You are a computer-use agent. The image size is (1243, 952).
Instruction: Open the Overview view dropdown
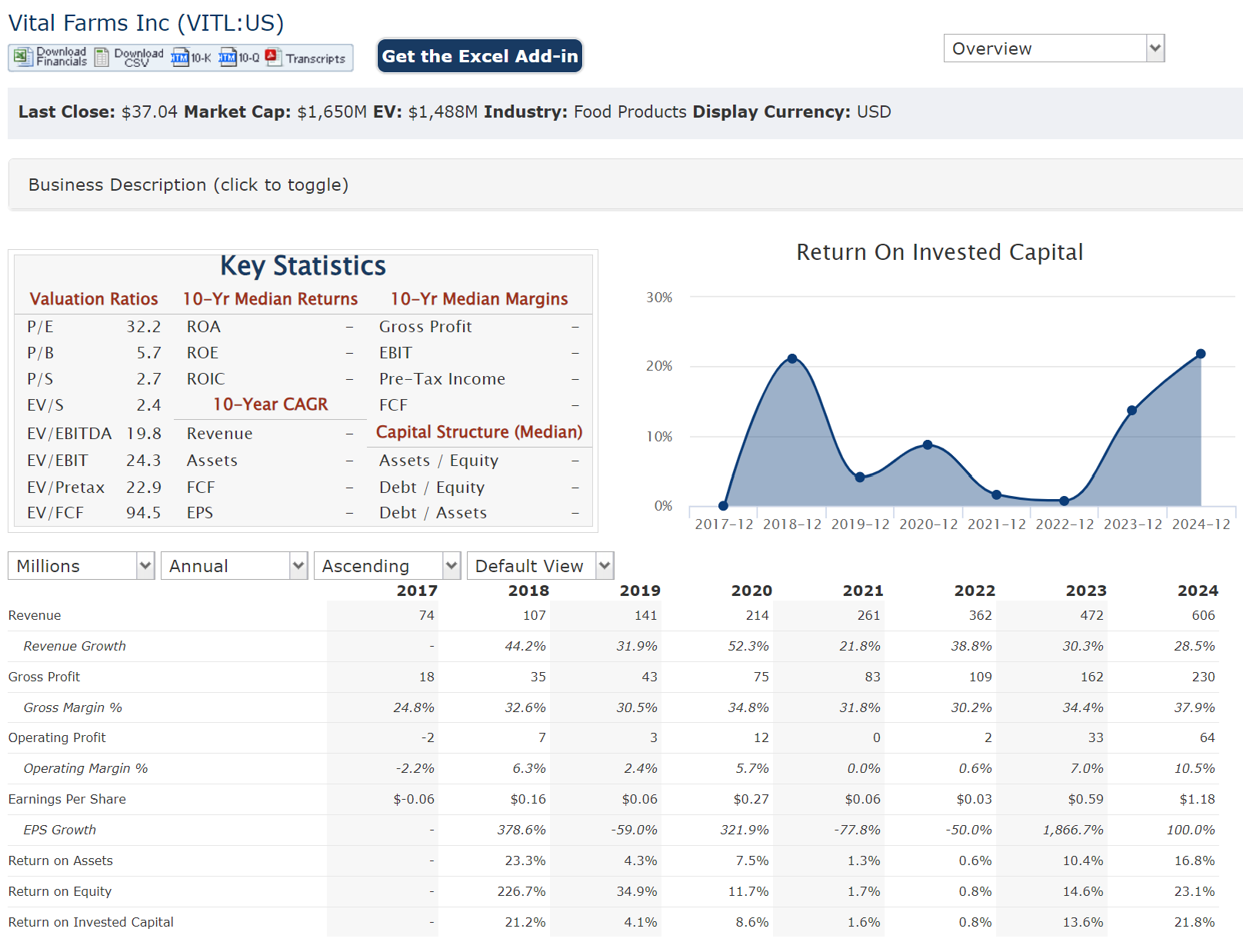coord(1054,48)
